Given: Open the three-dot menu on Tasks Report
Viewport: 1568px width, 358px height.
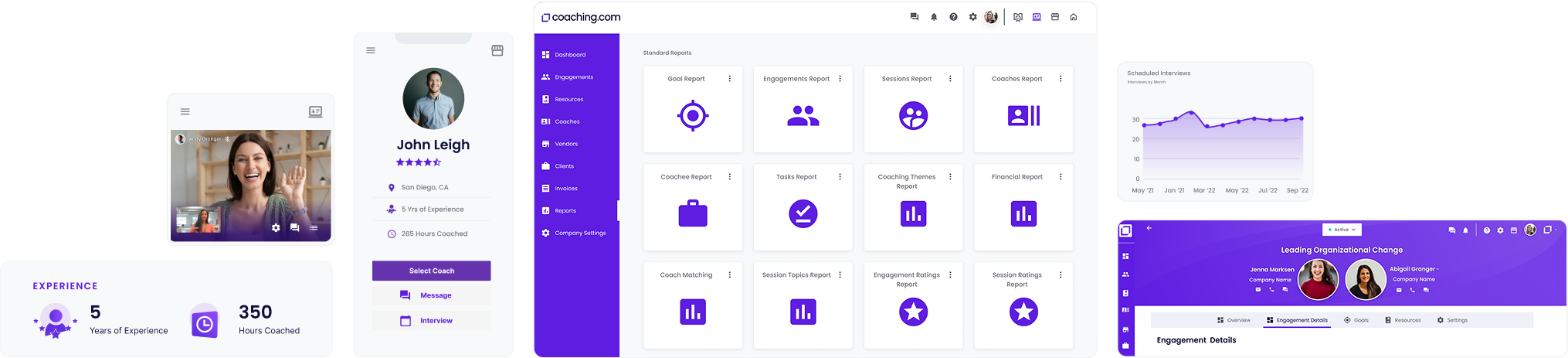Looking at the screenshot, I should pos(840,177).
